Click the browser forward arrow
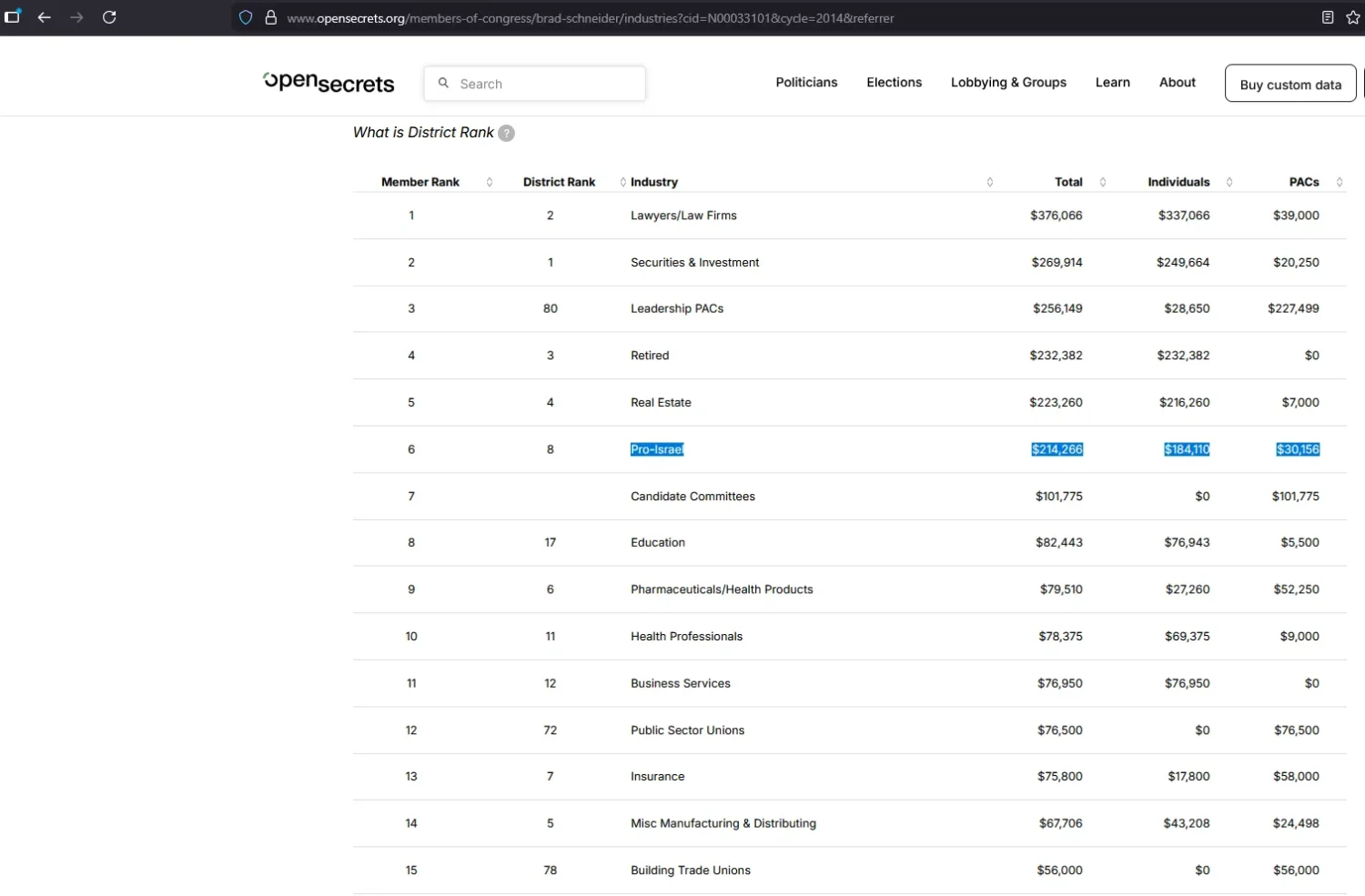This screenshot has width=1365, height=896. coord(76,17)
